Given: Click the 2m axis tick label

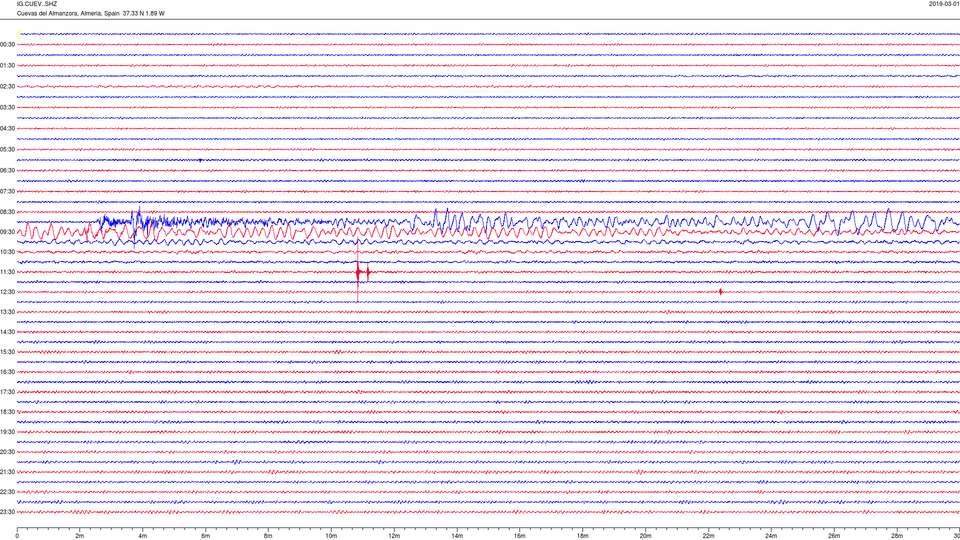Looking at the screenshot, I should [x=80, y=536].
